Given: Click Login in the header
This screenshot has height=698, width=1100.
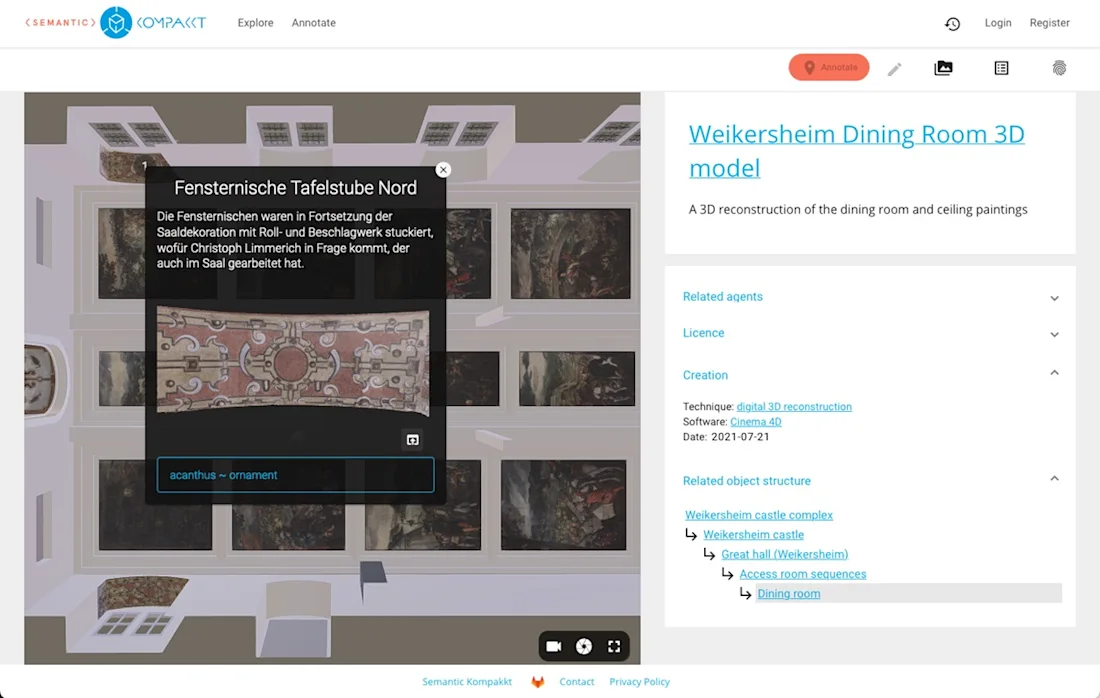Looking at the screenshot, I should 998,23.
